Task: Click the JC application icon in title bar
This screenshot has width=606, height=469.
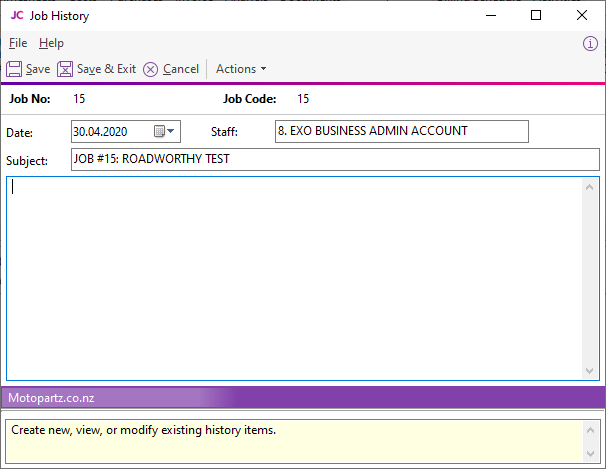Action: click(16, 15)
